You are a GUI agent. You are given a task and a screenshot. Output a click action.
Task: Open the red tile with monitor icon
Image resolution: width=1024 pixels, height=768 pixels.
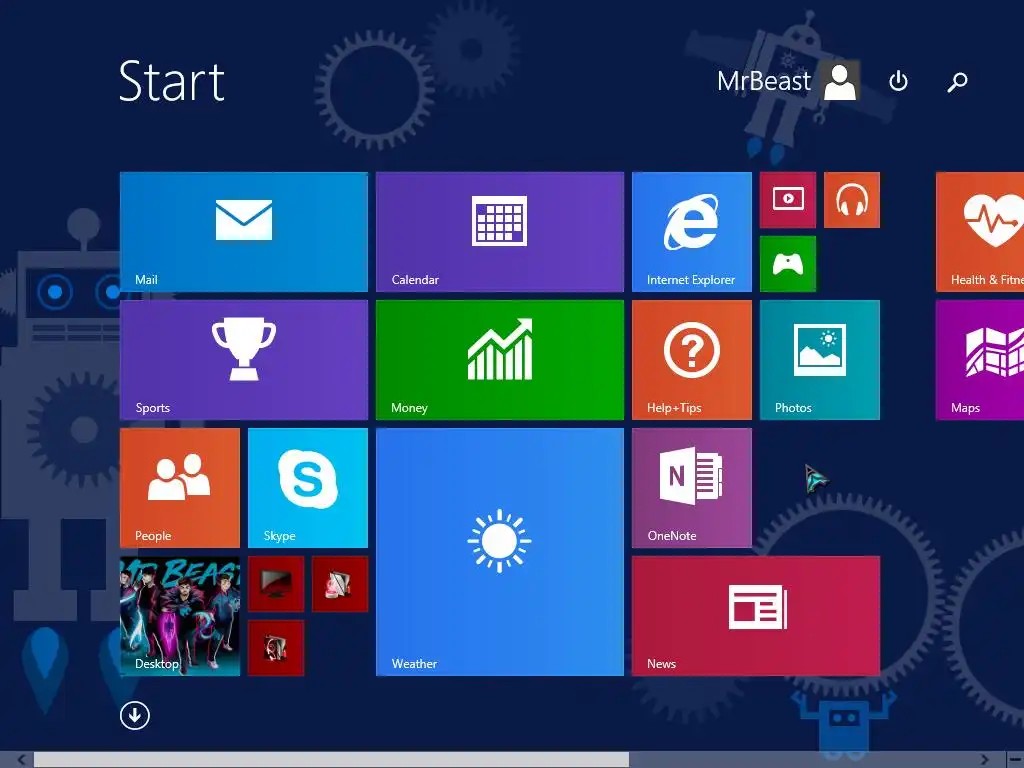point(276,584)
